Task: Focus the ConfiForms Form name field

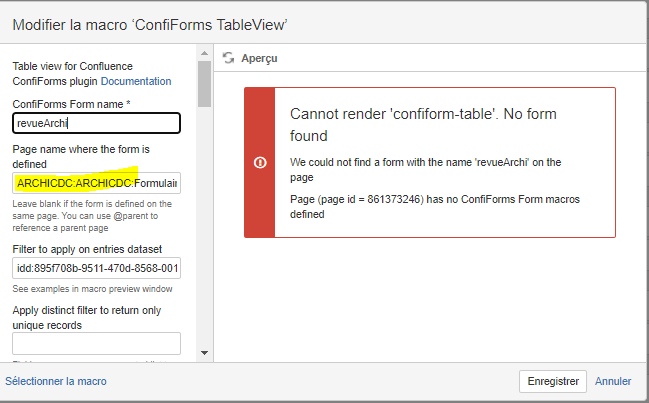Action: pos(96,123)
